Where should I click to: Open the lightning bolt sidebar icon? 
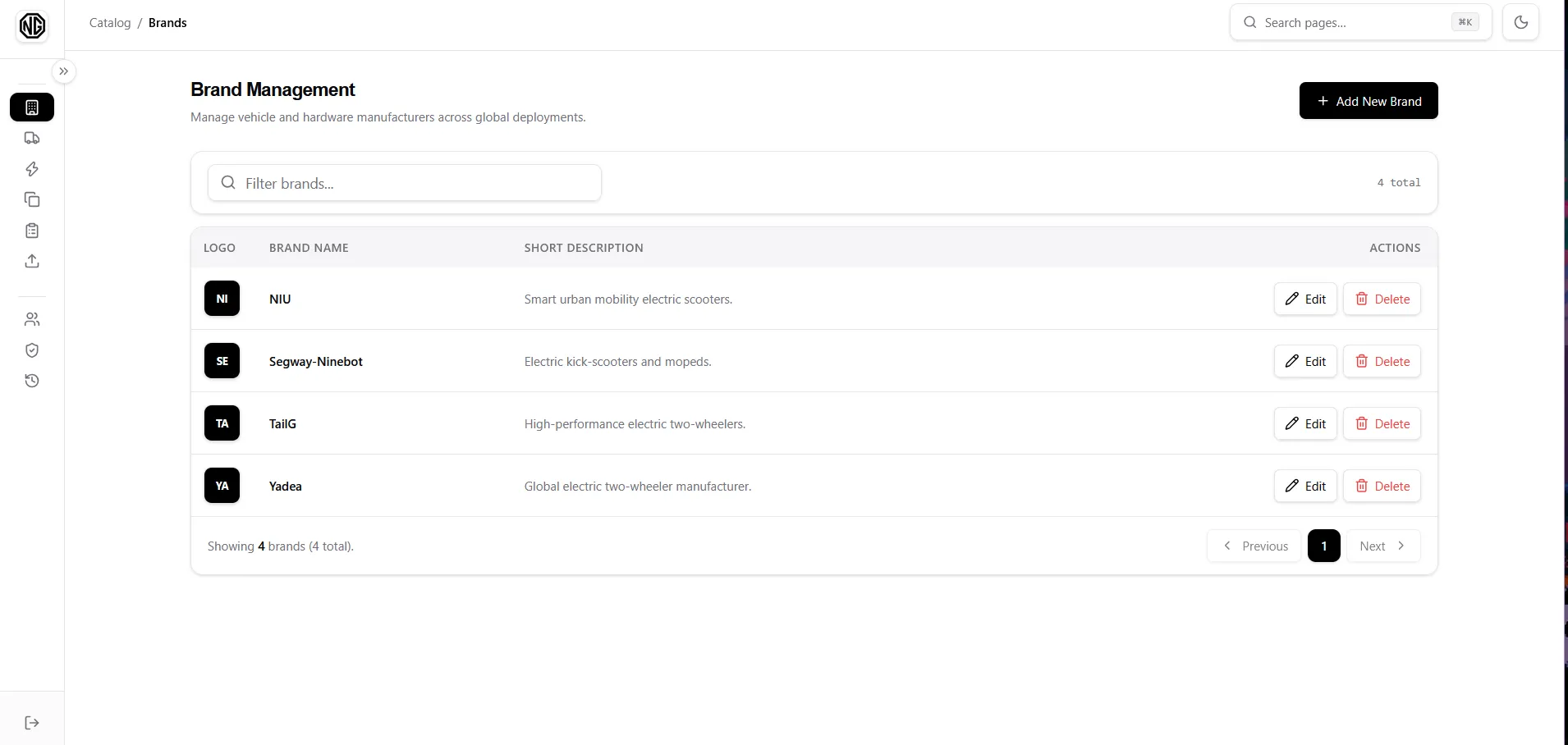(32, 169)
